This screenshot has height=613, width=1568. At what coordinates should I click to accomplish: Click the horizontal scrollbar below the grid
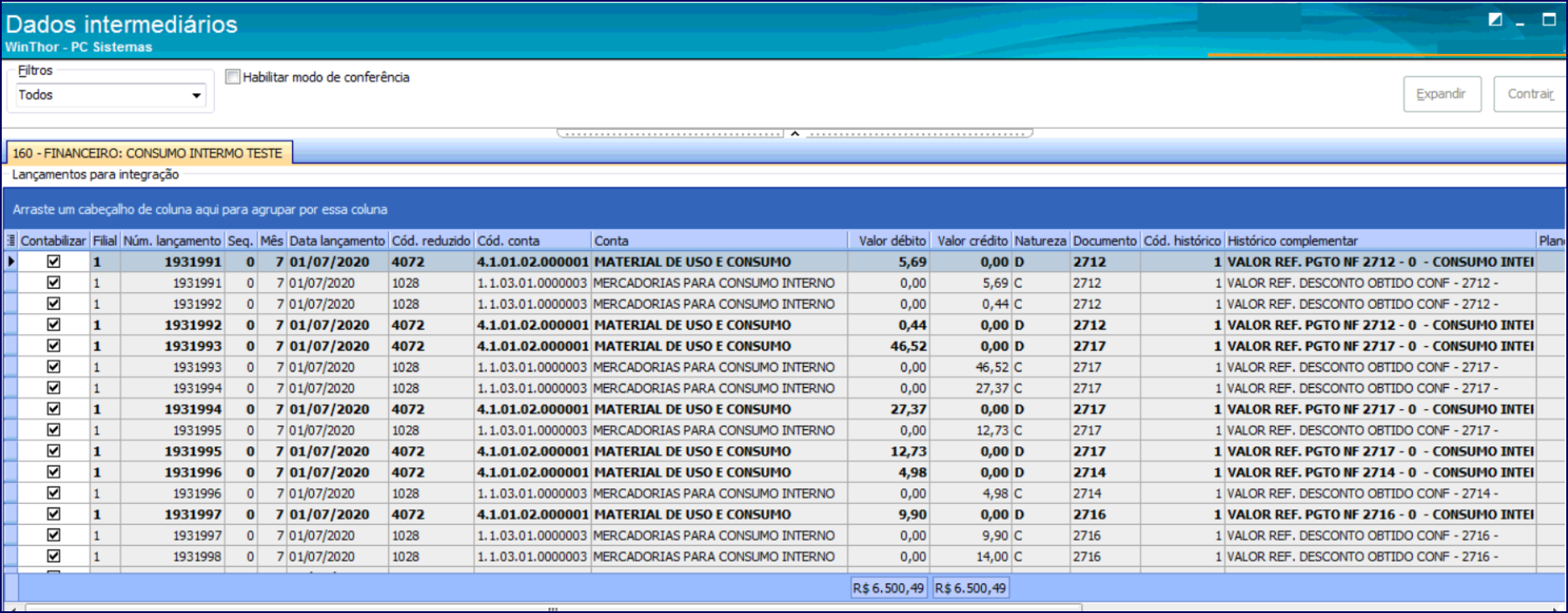coord(553,608)
